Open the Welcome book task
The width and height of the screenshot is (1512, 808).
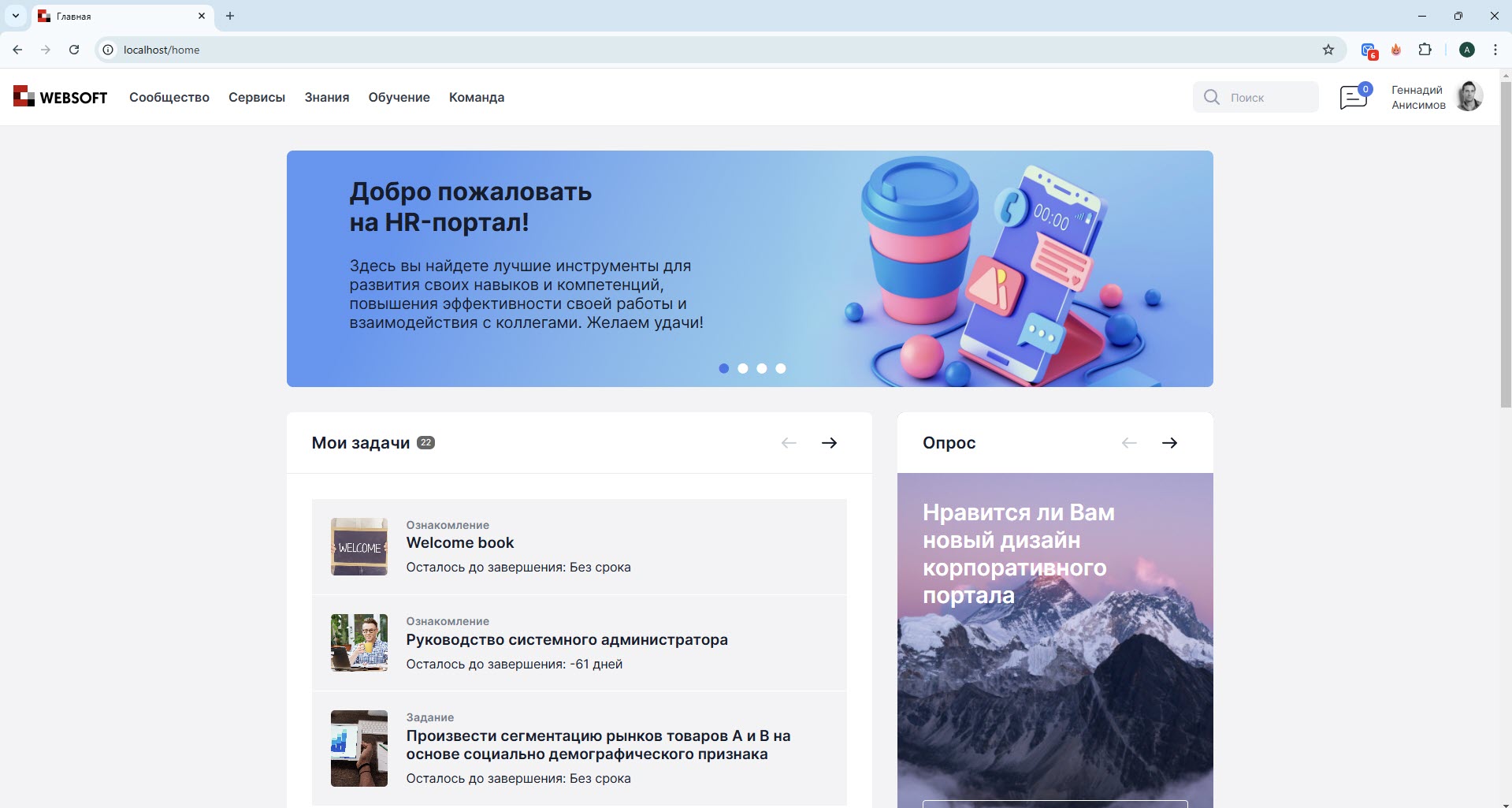459,542
